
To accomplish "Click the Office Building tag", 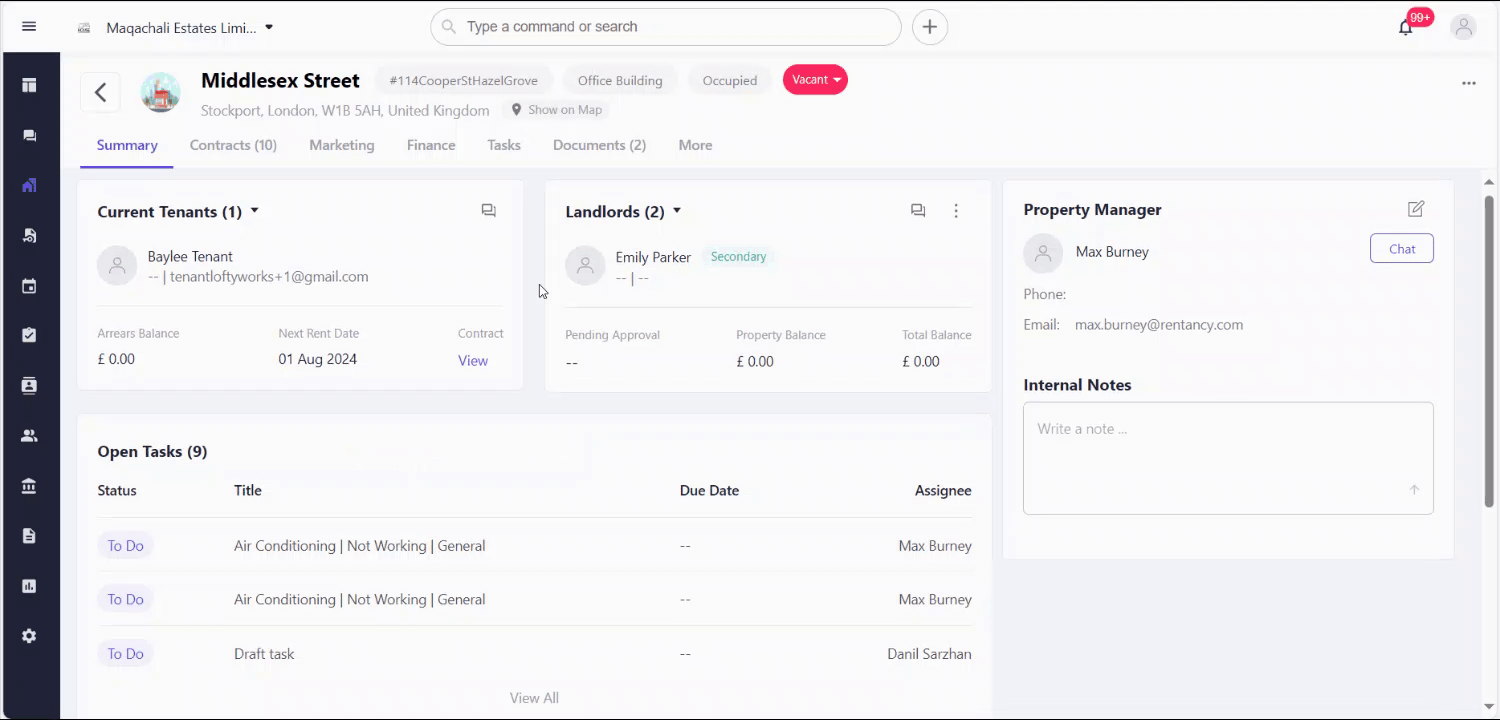I will pyautogui.click(x=620, y=81).
